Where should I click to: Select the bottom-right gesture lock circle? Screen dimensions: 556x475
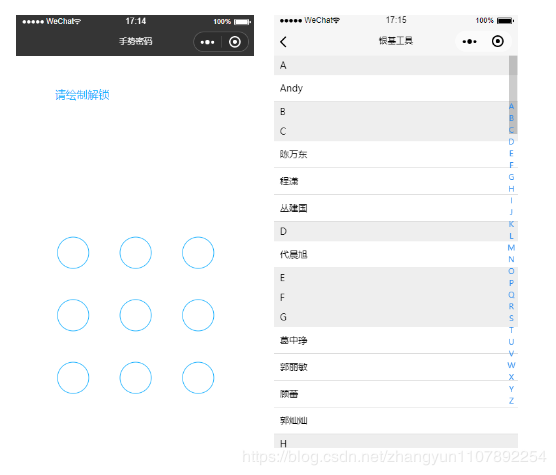(198, 378)
